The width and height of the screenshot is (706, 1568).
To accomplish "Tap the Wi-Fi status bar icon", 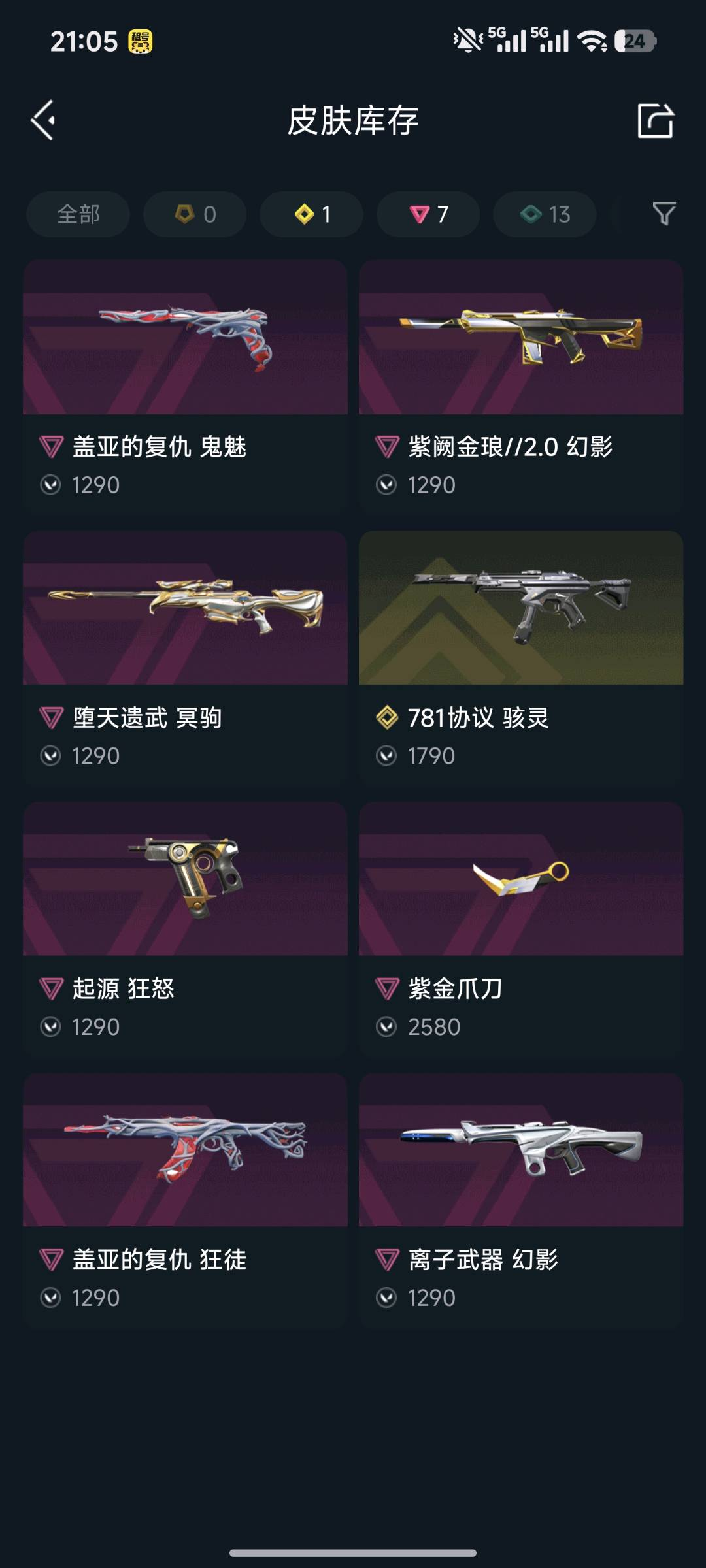I will click(x=592, y=42).
